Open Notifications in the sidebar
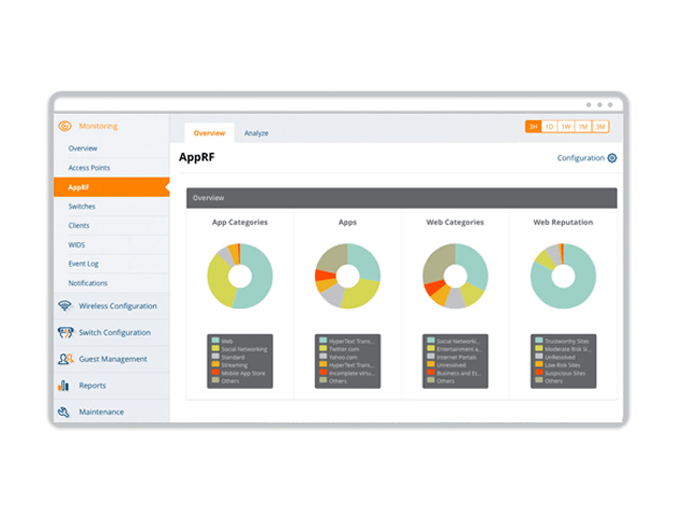Viewport: 676px width, 515px height. point(88,283)
